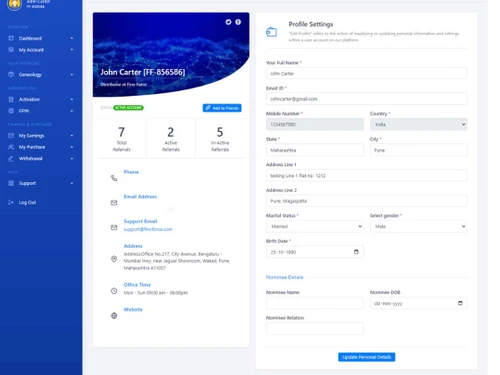Click the Withdrawal sidebar icon
This screenshot has width=500, height=375.
click(11, 158)
